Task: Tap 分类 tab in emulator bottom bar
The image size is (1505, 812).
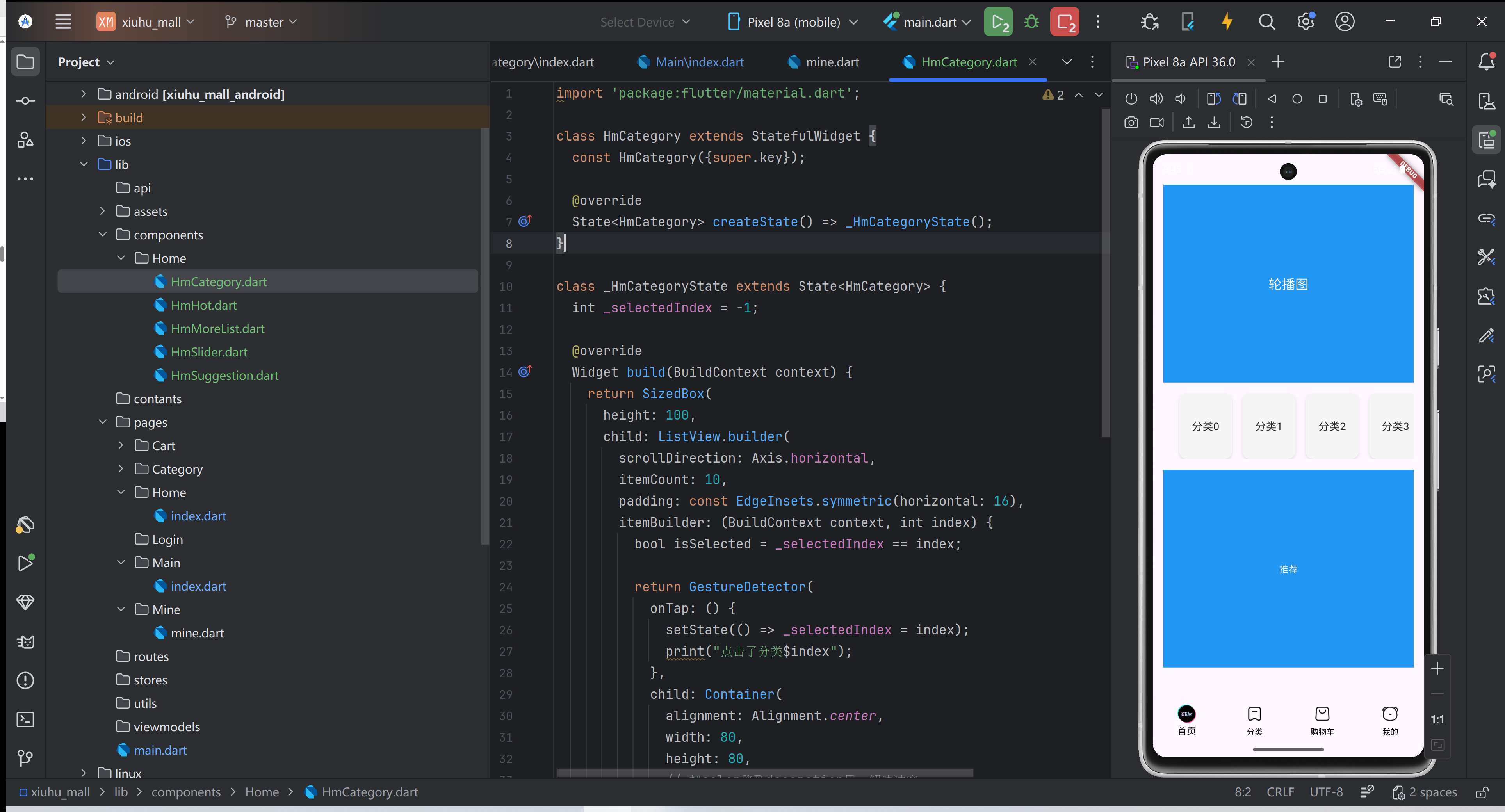Action: point(1254,720)
